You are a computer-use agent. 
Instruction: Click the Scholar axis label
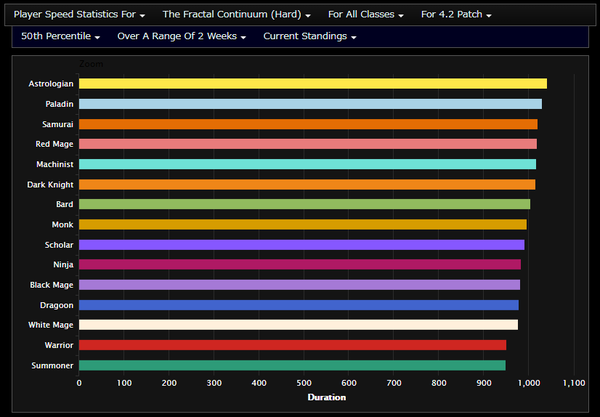[x=59, y=245]
